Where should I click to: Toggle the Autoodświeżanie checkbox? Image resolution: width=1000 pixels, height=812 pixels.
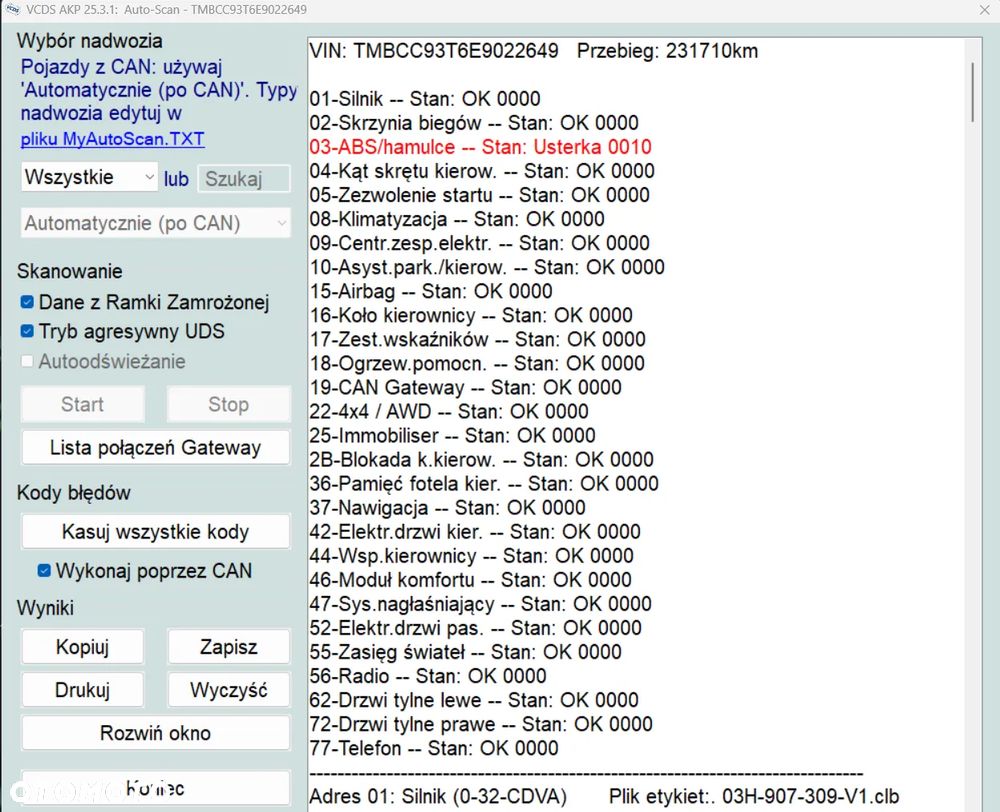tap(27, 361)
